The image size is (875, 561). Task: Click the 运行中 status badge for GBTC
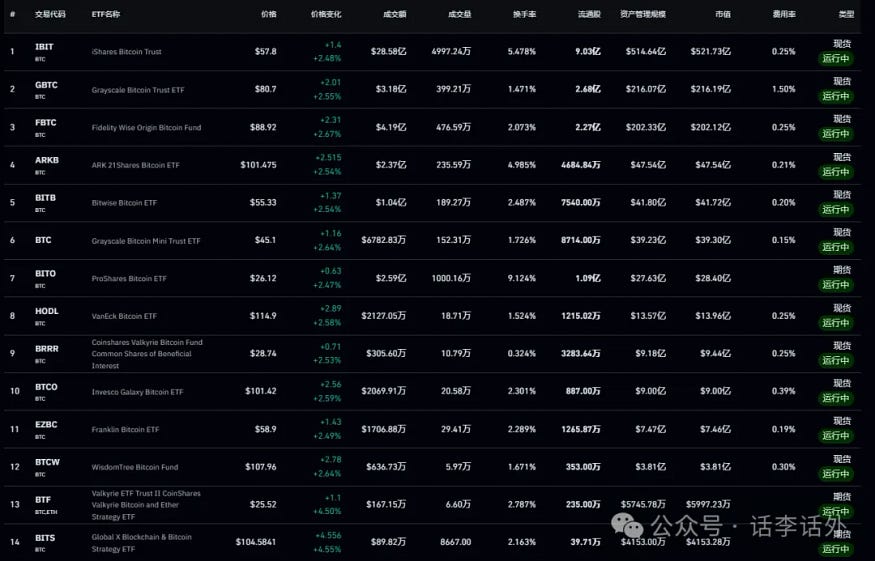835,96
